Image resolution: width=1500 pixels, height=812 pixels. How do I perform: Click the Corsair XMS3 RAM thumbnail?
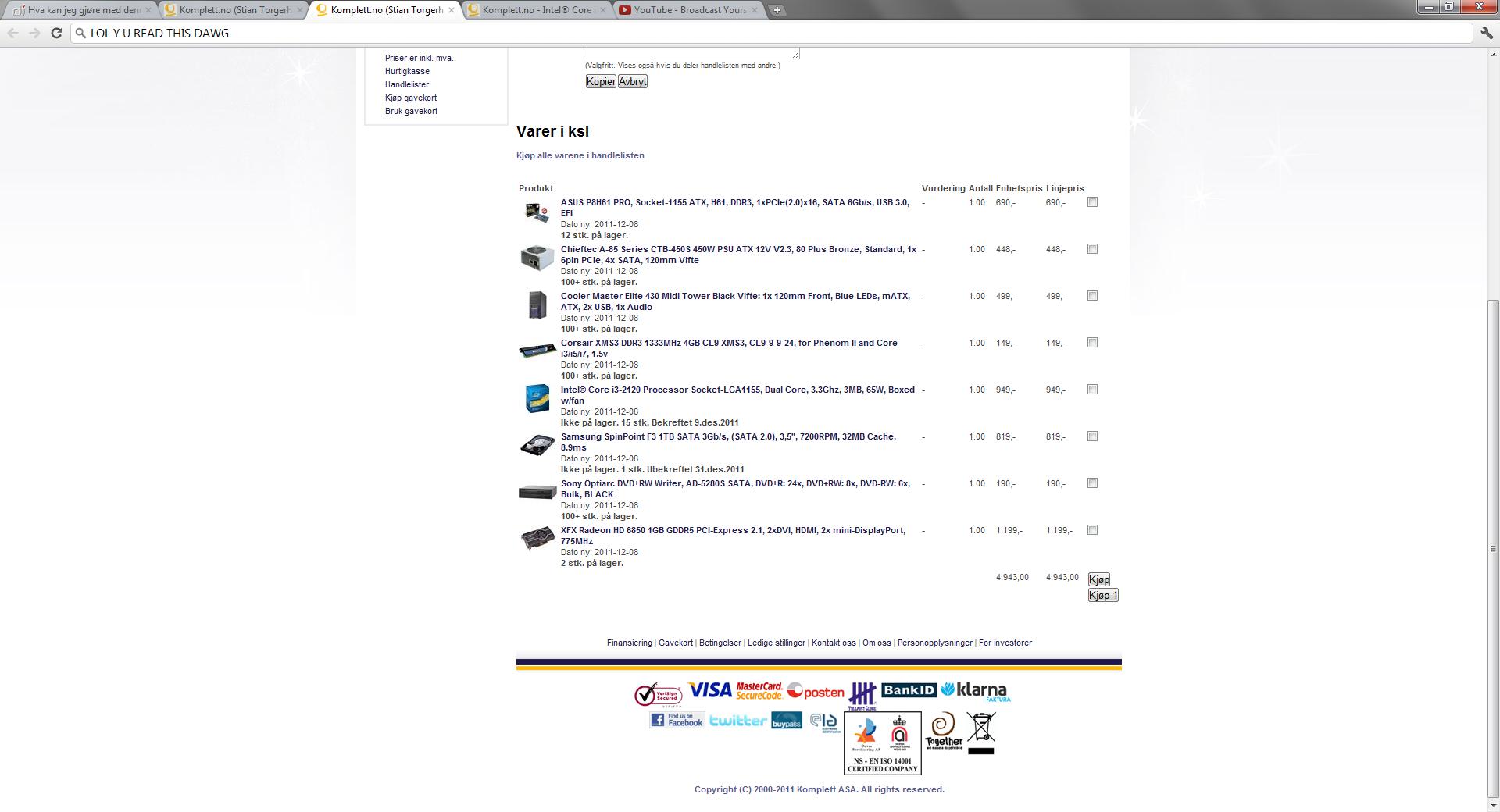[x=537, y=351]
